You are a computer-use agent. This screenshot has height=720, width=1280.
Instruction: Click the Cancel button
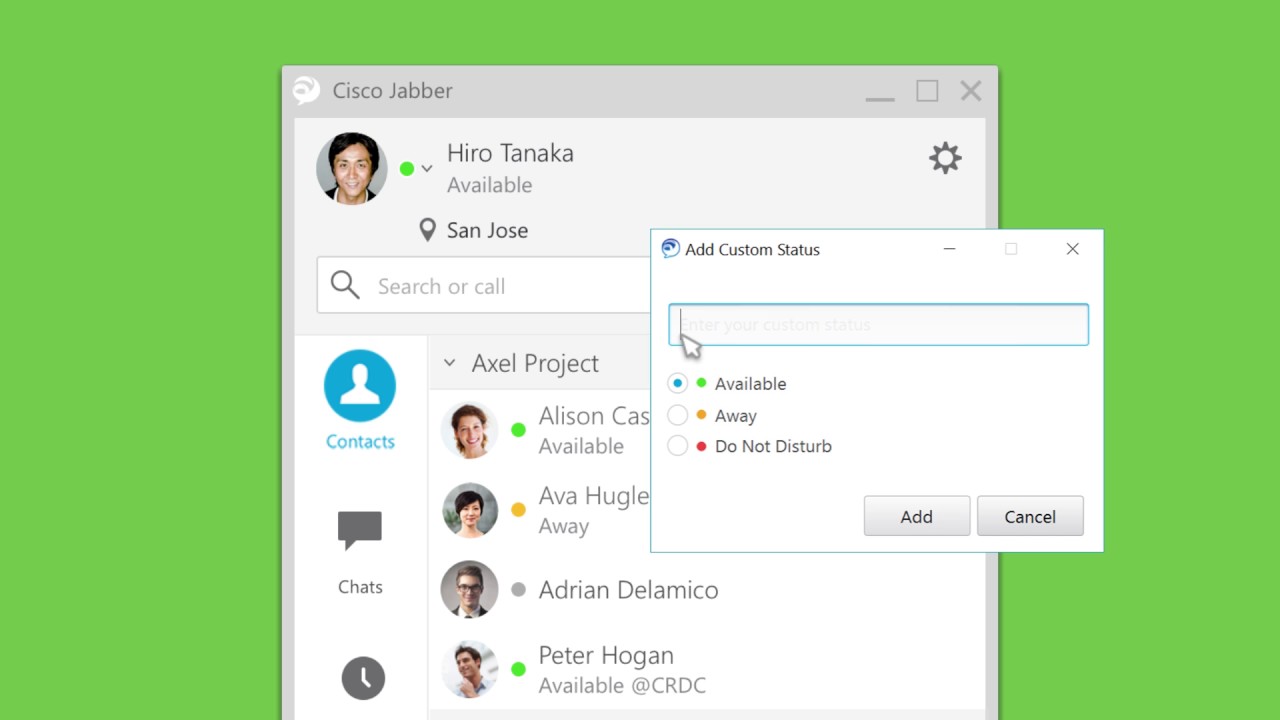pyautogui.click(x=1030, y=516)
